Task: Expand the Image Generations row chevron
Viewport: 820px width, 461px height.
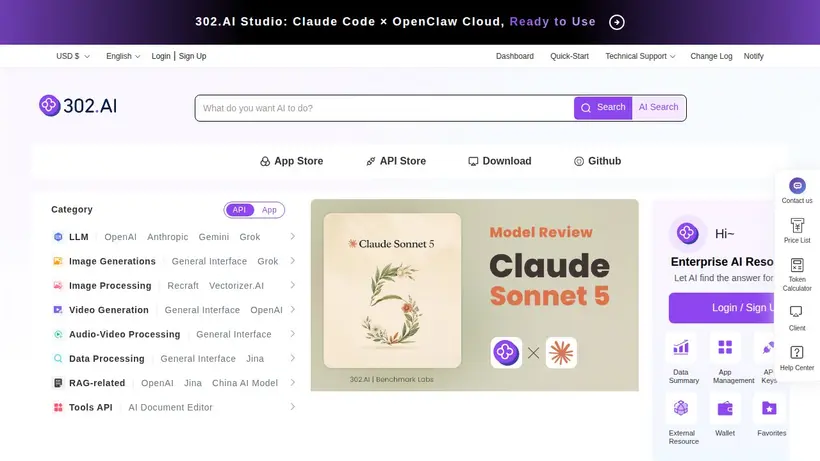Action: [293, 260]
